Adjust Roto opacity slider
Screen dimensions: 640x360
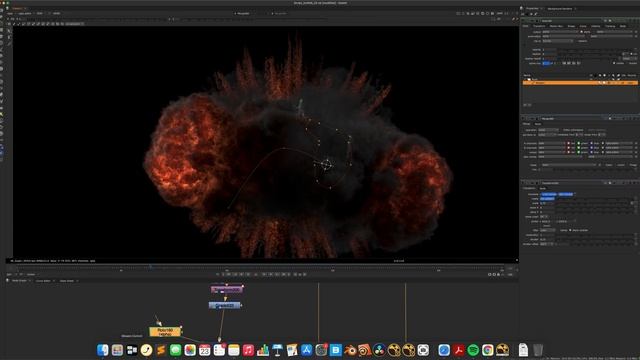pos(594,50)
